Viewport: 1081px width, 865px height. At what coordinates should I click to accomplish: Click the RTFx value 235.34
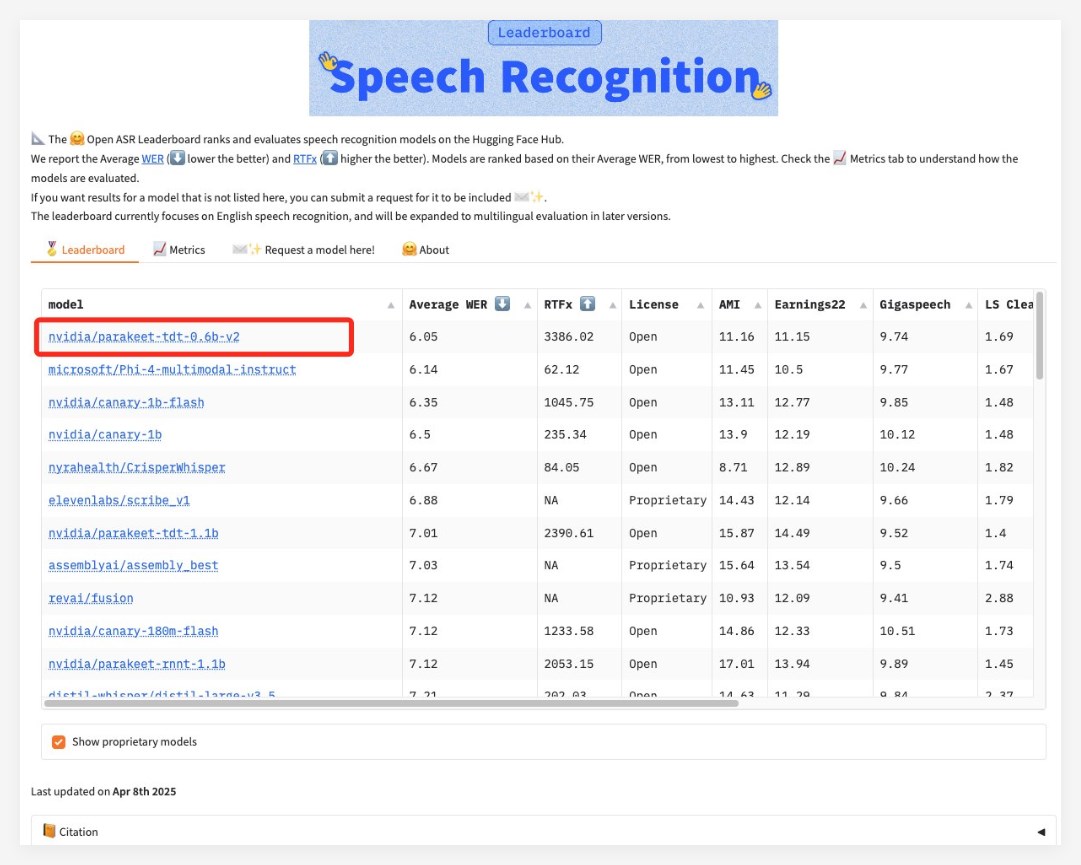[x=565, y=435]
